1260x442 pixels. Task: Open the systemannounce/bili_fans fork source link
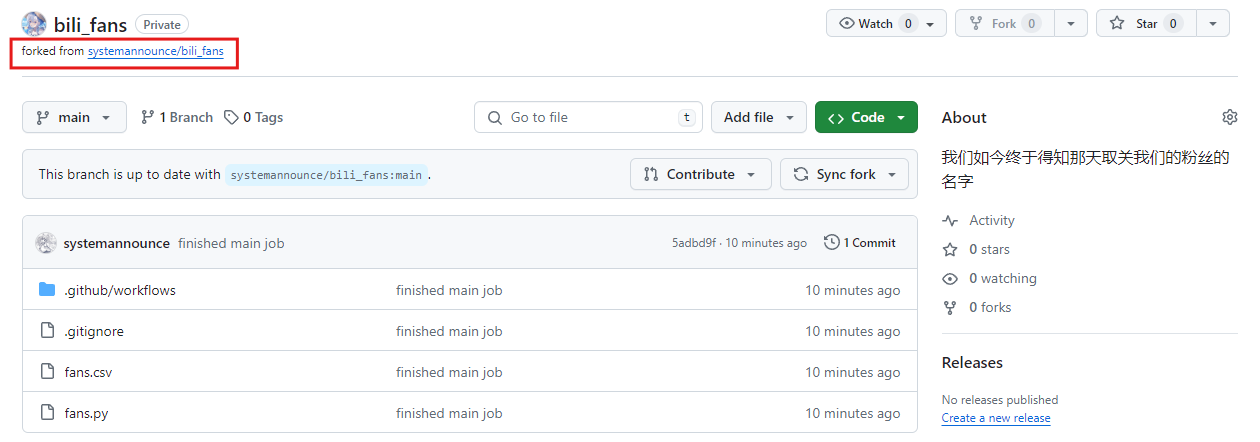click(x=155, y=51)
